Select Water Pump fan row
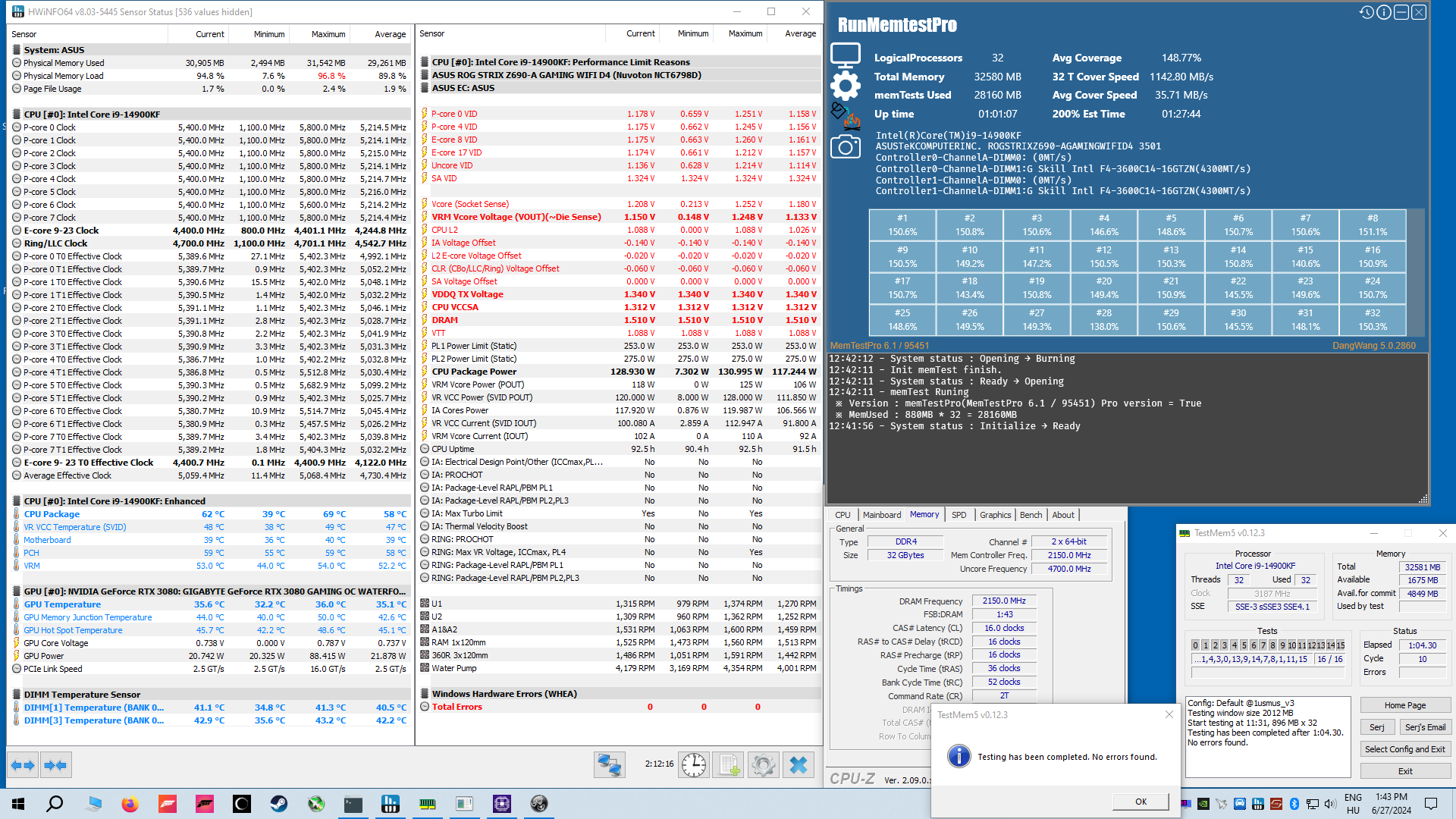The width and height of the screenshot is (1456, 819). click(x=620, y=668)
